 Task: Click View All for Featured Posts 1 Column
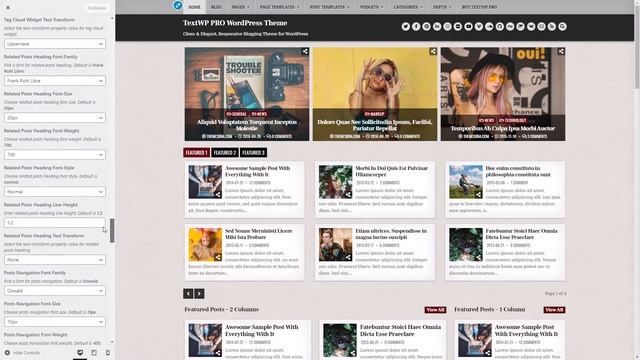click(x=554, y=310)
